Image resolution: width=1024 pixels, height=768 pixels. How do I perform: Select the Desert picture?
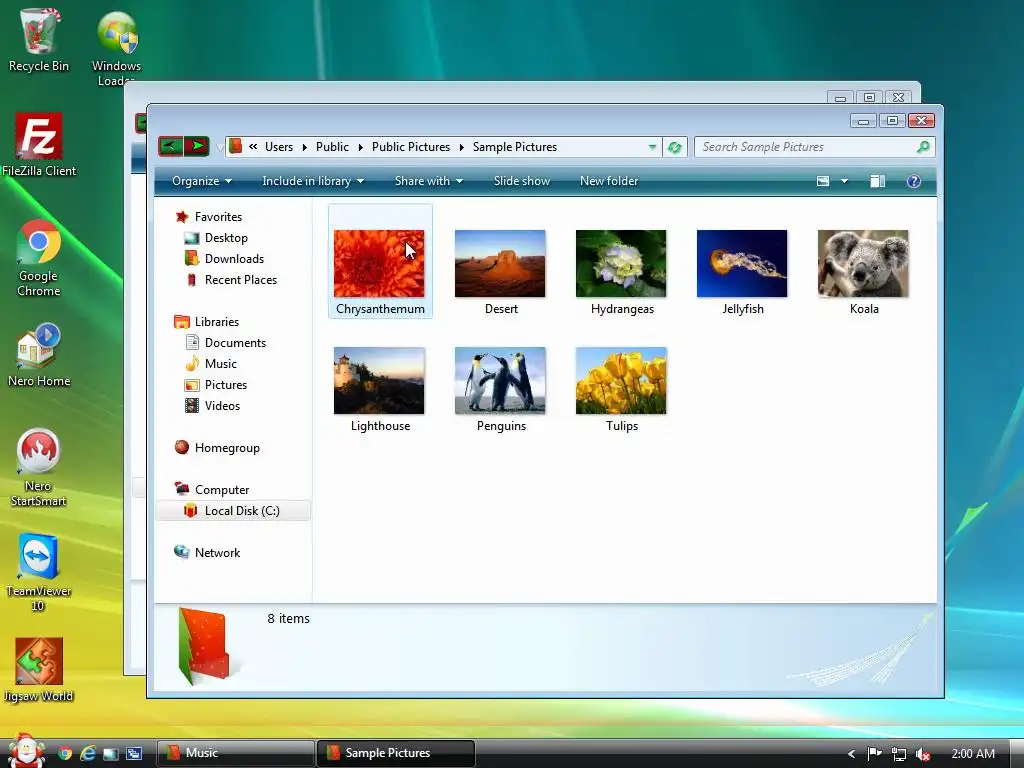[500, 263]
